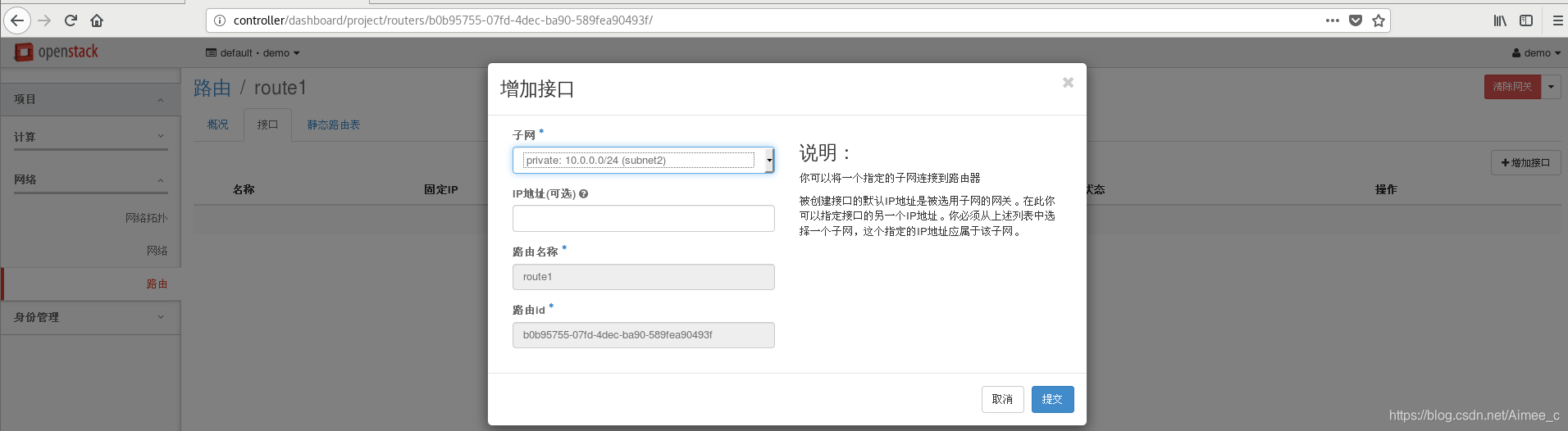Click the 路由 breadcrumb link

(x=212, y=88)
